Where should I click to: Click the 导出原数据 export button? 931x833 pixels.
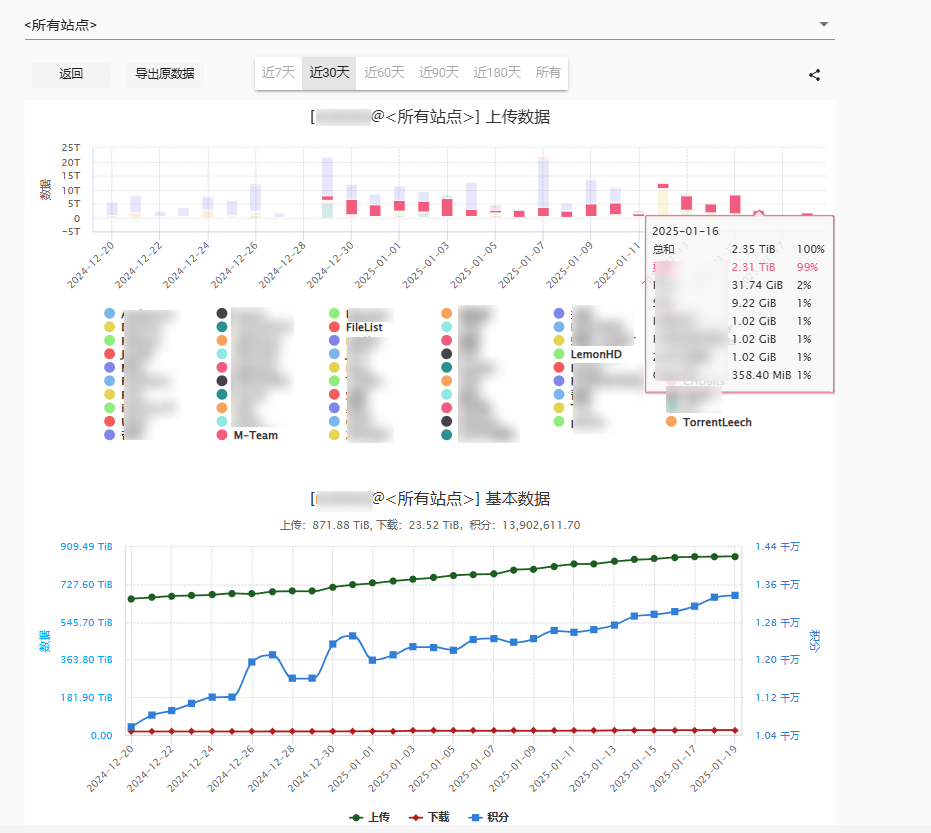point(165,74)
